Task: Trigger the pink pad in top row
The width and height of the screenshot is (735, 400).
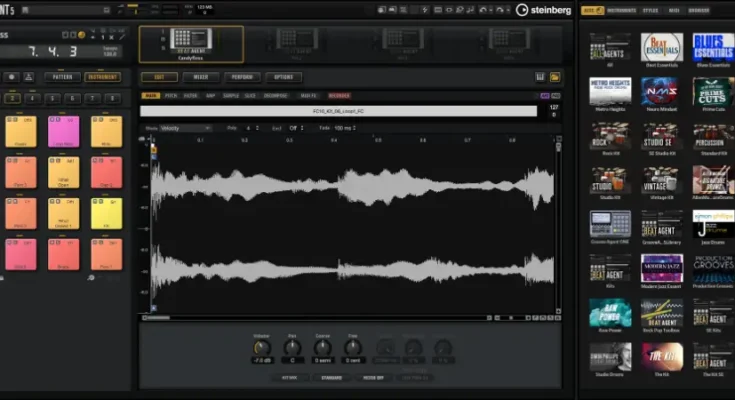Action: (63, 131)
